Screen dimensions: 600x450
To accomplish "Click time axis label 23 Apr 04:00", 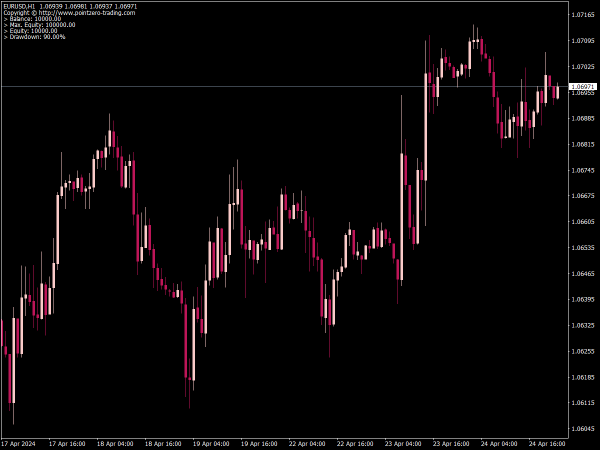I will pos(403,444).
